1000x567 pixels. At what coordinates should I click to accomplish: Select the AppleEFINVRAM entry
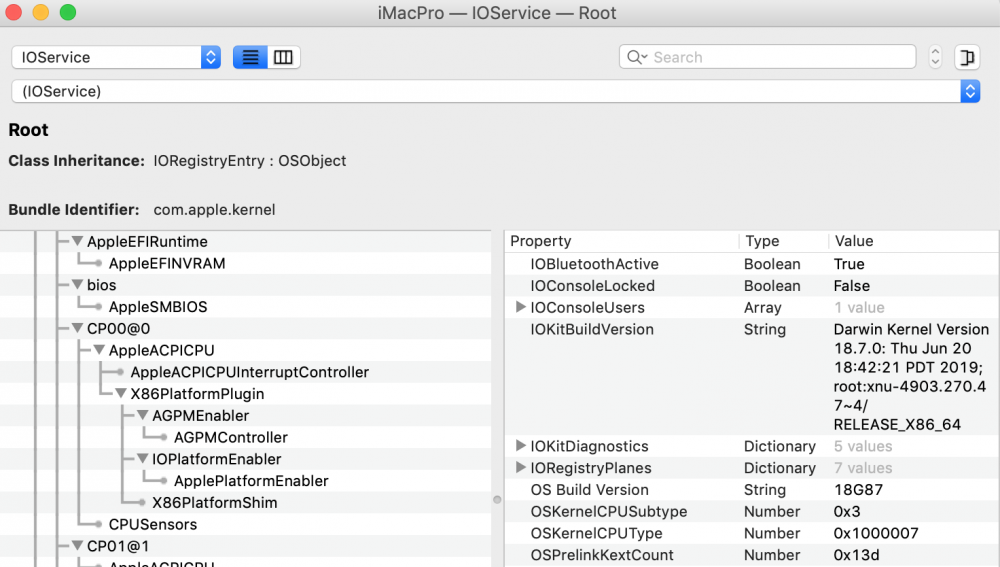[x=166, y=263]
